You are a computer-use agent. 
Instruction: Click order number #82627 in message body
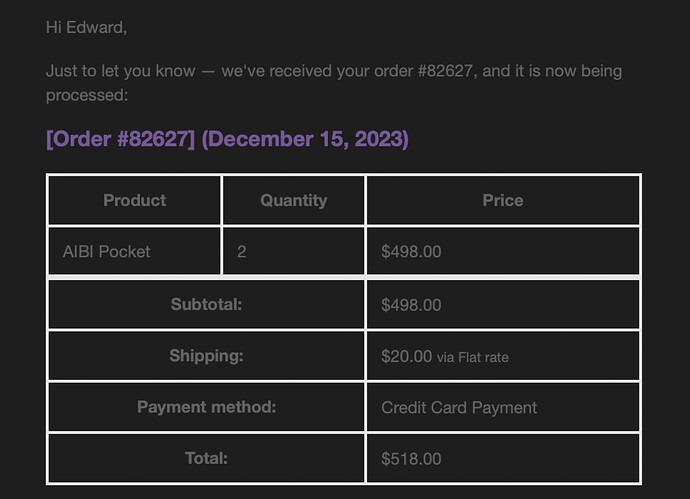[x=444, y=71]
